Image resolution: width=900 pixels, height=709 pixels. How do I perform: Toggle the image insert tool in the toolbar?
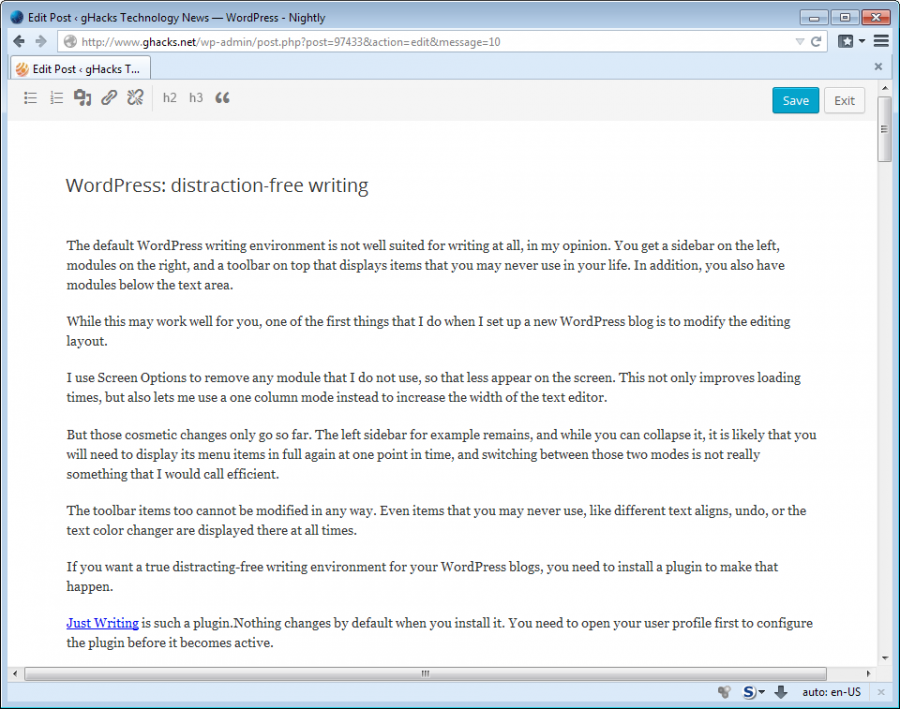tap(83, 97)
